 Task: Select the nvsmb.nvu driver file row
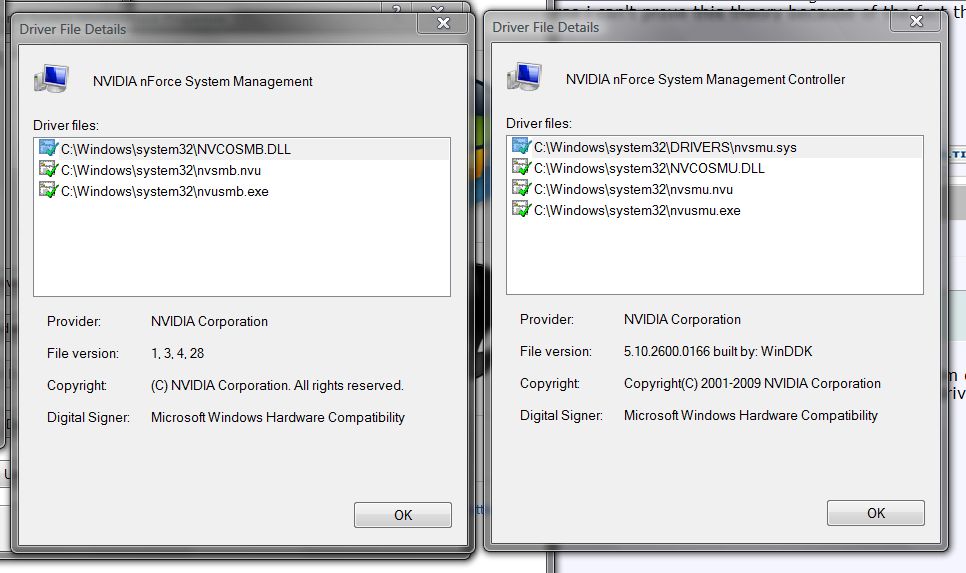point(242,170)
